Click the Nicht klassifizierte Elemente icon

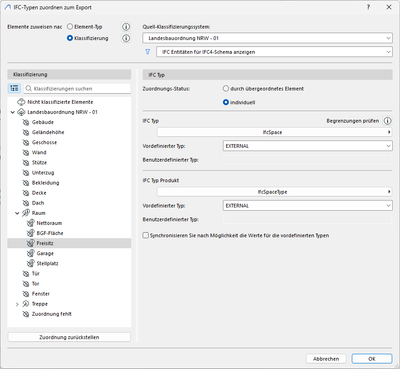click(x=21, y=102)
